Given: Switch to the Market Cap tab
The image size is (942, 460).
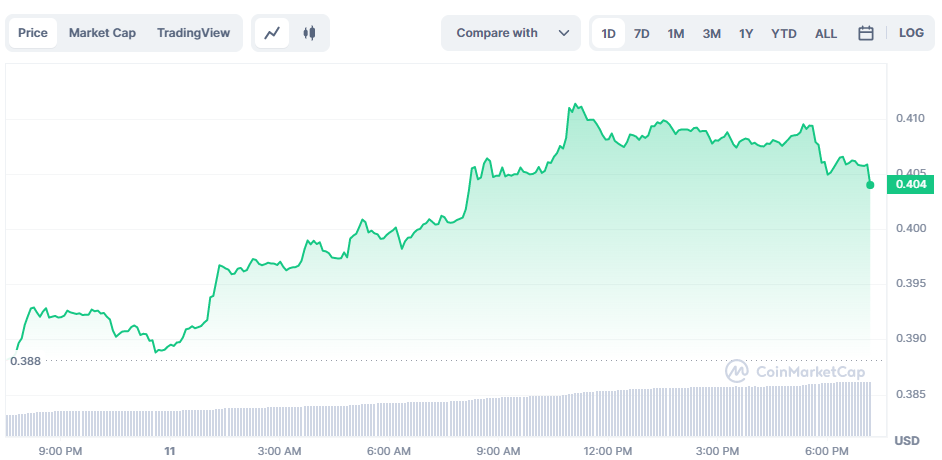Looking at the screenshot, I should click(102, 33).
